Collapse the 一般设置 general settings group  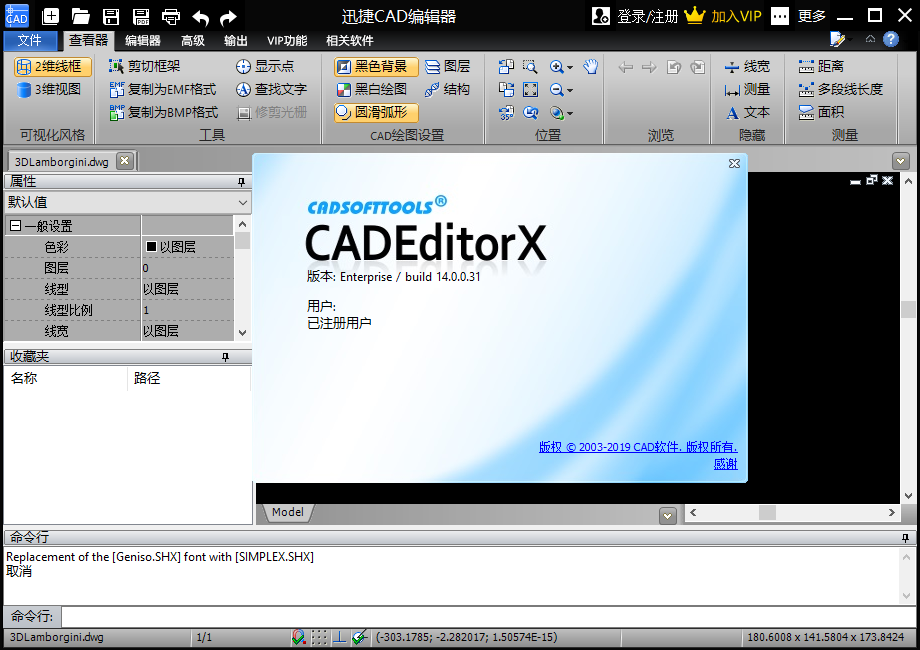click(x=15, y=226)
